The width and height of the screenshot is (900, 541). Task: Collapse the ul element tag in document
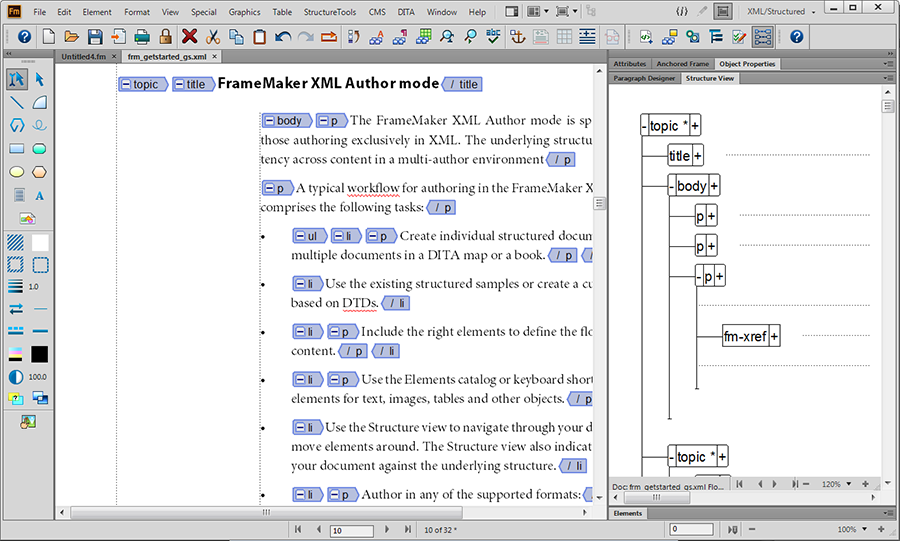(301, 236)
